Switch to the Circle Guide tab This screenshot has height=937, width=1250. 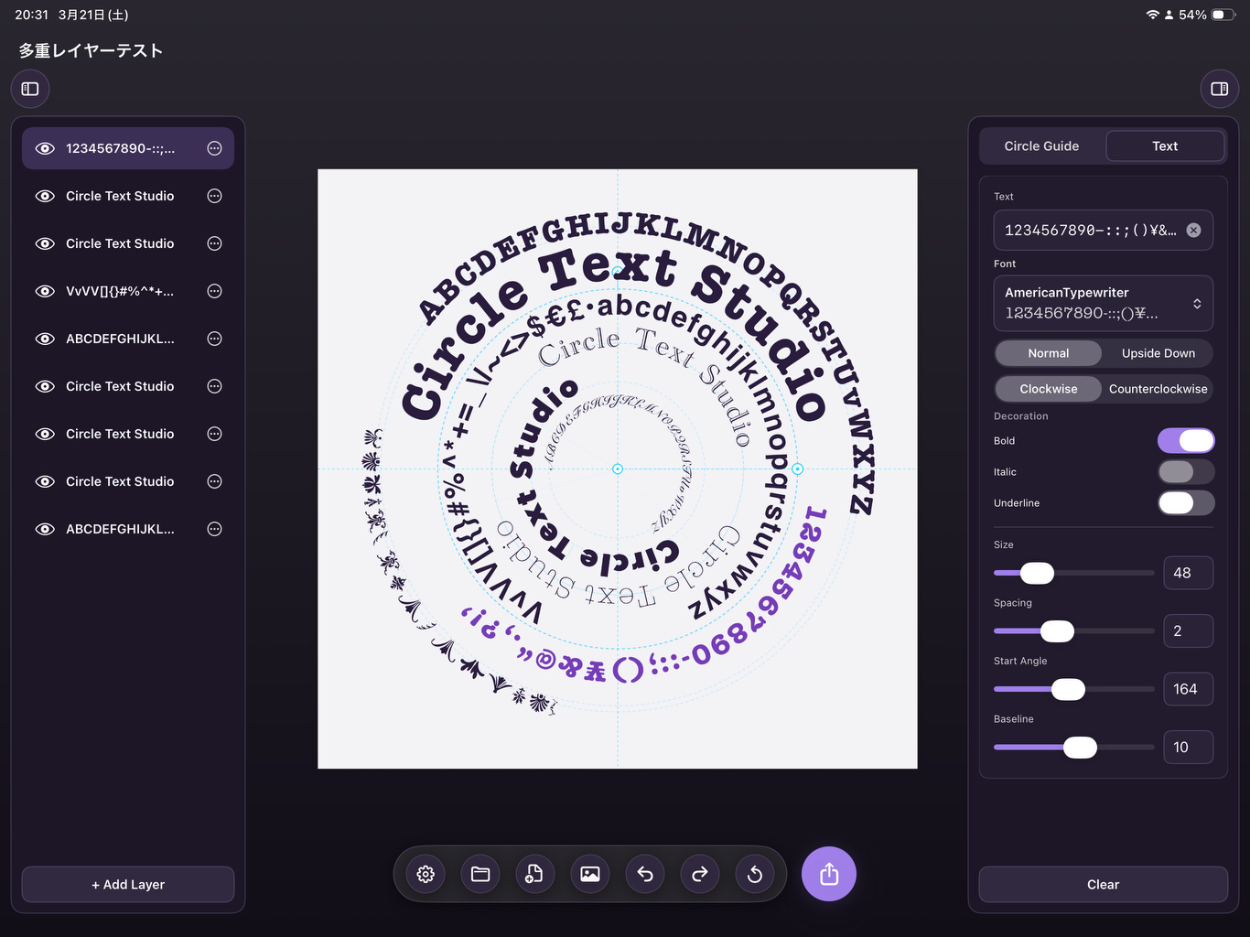pos(1041,146)
